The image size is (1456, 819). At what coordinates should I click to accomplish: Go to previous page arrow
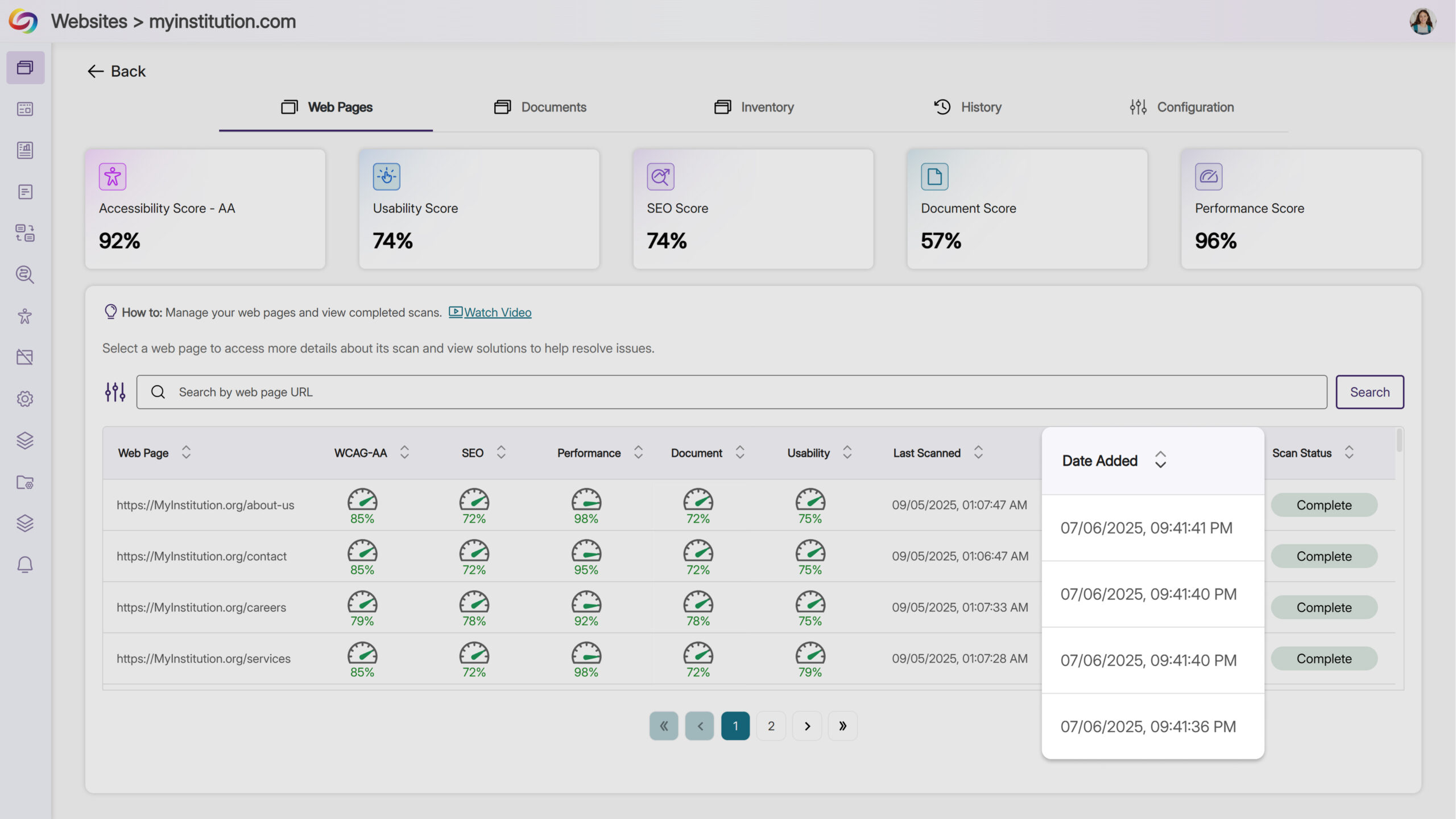point(700,726)
